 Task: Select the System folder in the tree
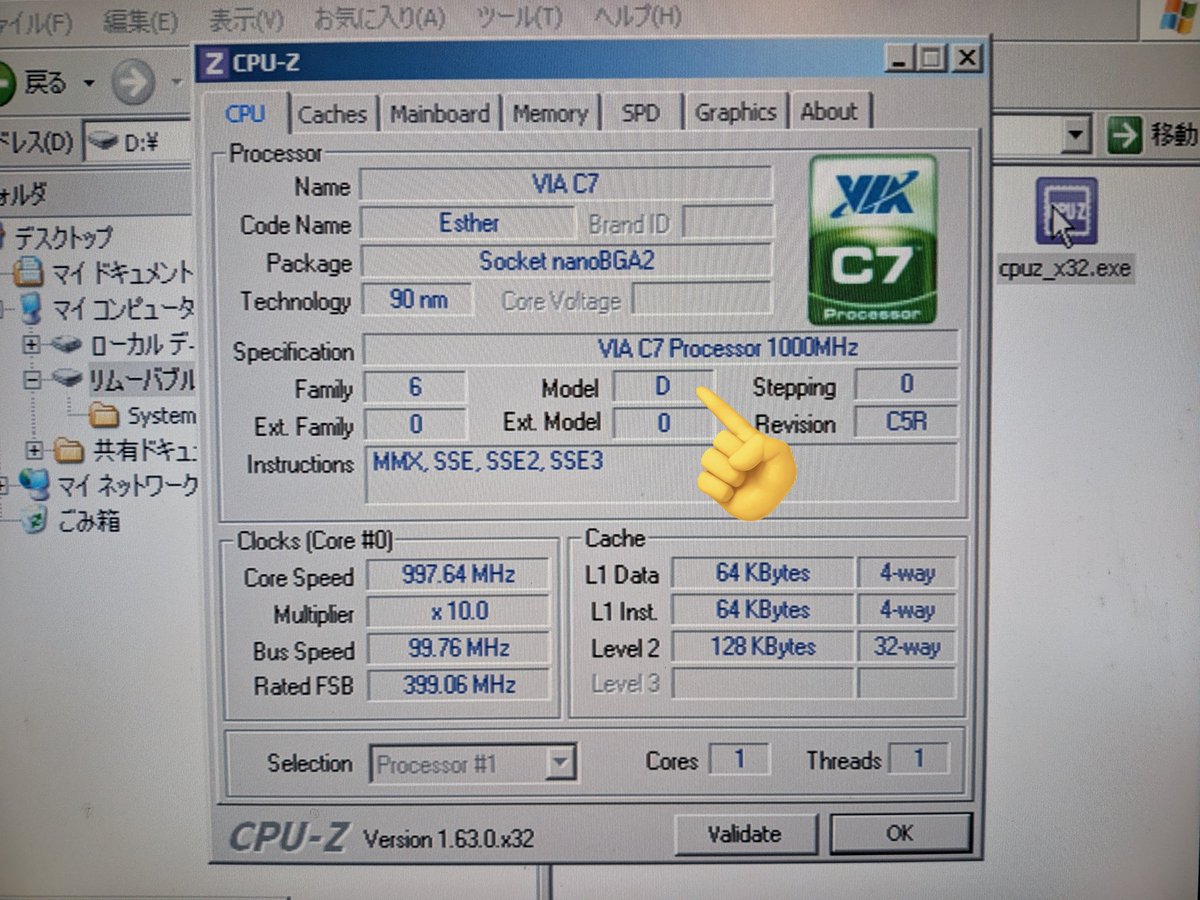coord(161,415)
